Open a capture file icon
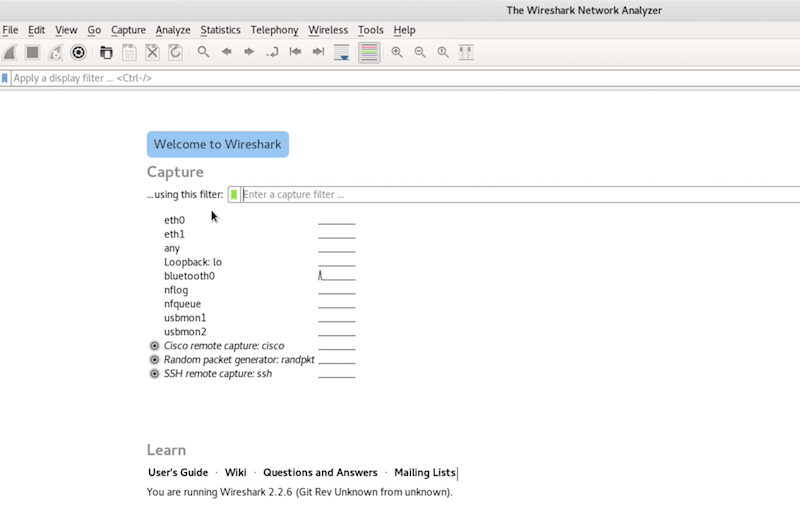 [106, 52]
